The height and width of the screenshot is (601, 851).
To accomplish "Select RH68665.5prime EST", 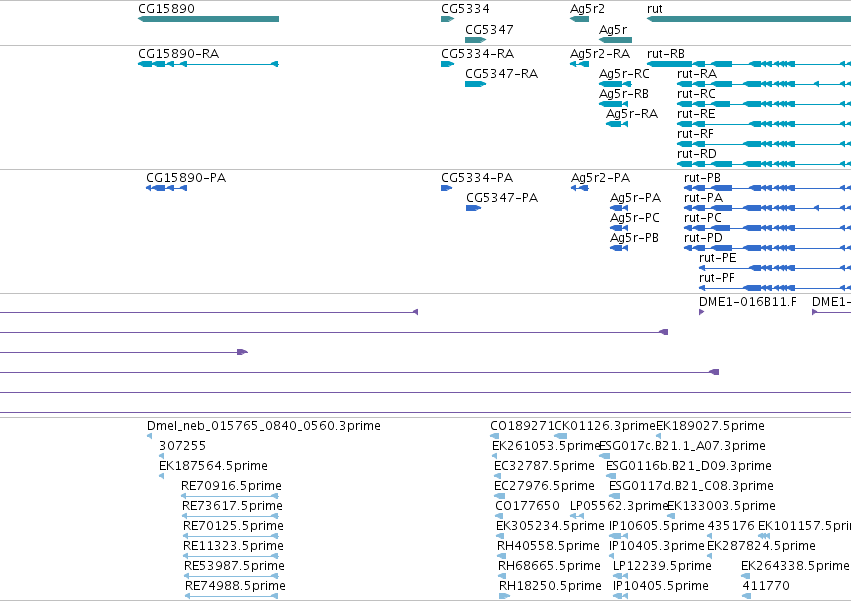I will 503,576.
